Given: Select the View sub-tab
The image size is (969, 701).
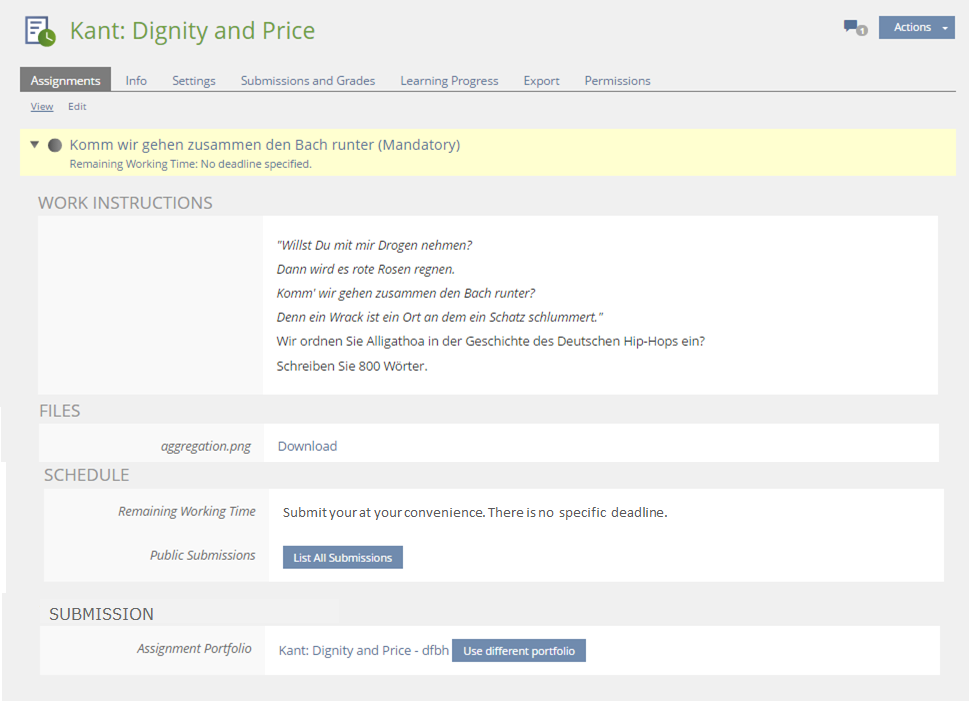Looking at the screenshot, I should tap(41, 106).
